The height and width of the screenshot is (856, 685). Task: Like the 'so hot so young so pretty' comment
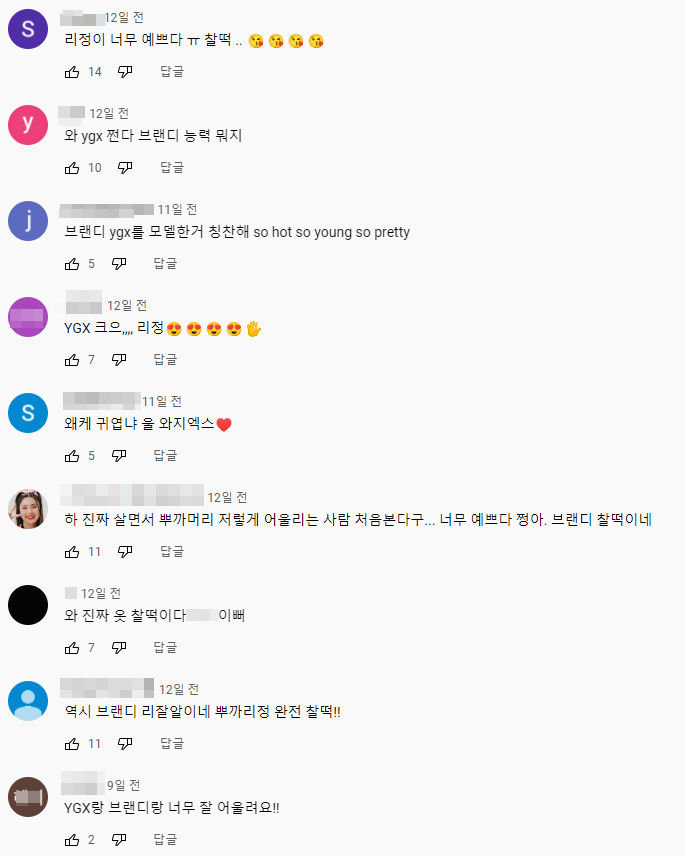pos(72,264)
